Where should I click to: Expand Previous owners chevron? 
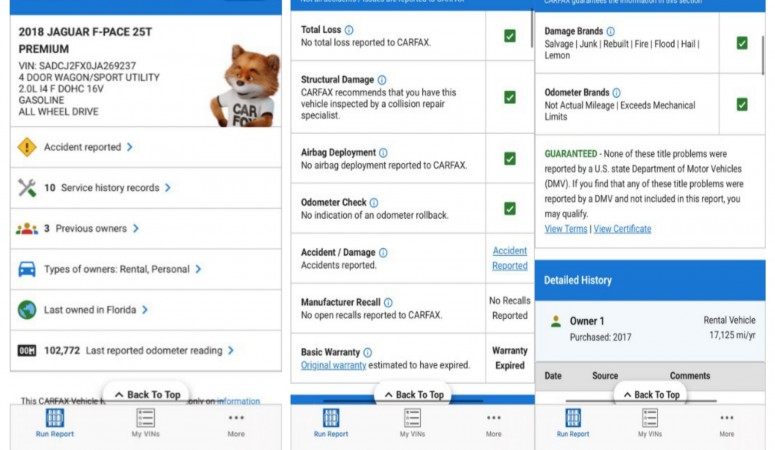tap(135, 228)
